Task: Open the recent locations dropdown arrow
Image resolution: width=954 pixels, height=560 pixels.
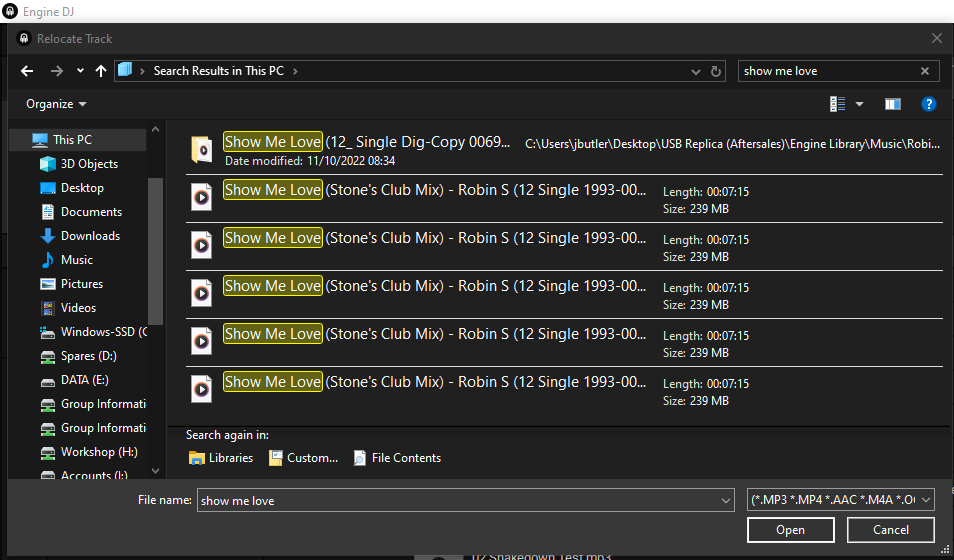Action: [80, 71]
